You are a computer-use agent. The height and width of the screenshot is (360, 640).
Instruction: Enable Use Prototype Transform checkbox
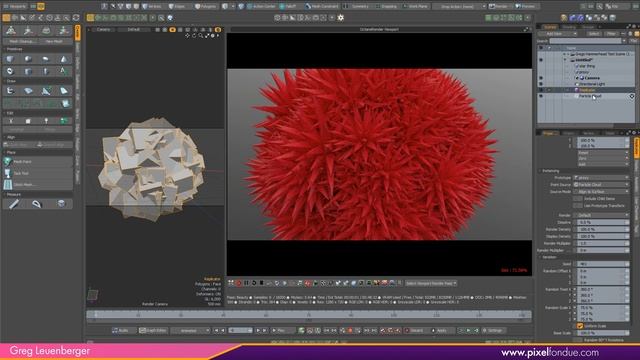[x=577, y=206]
